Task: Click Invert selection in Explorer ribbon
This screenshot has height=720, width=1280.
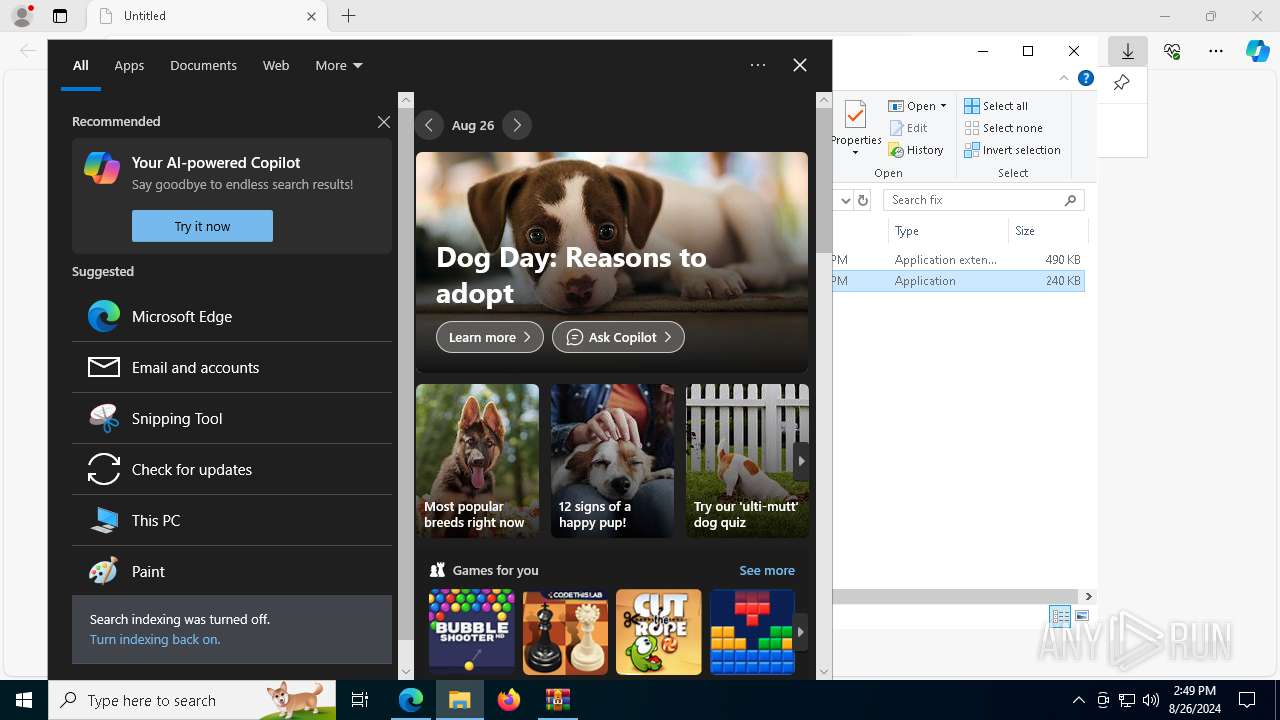Action: 1012,150
